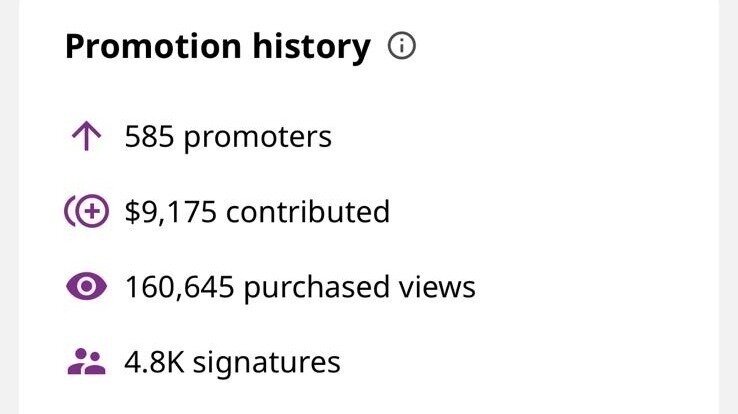Click the word promoters

point(258,137)
